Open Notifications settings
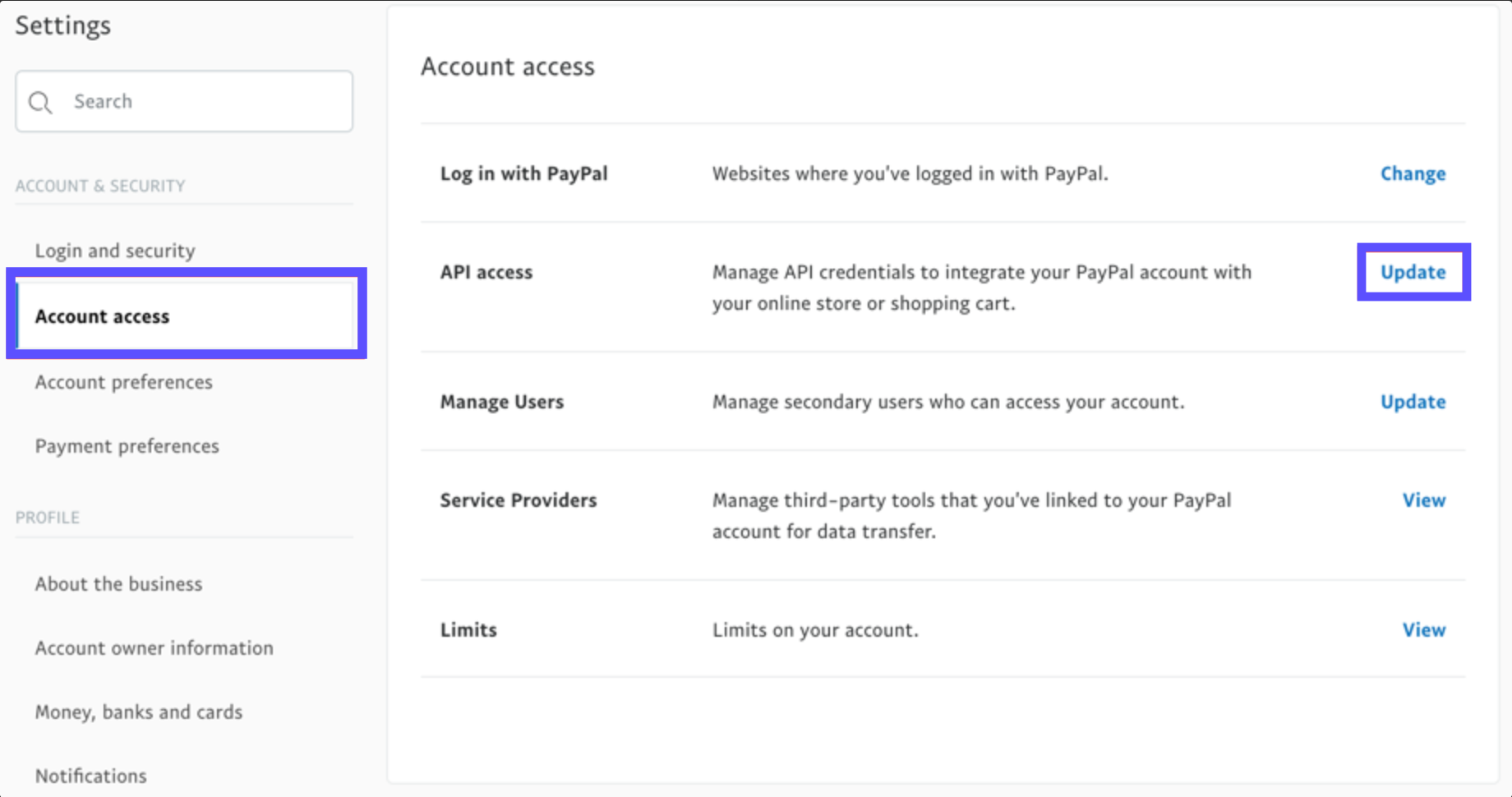1512x797 pixels. [x=90, y=776]
